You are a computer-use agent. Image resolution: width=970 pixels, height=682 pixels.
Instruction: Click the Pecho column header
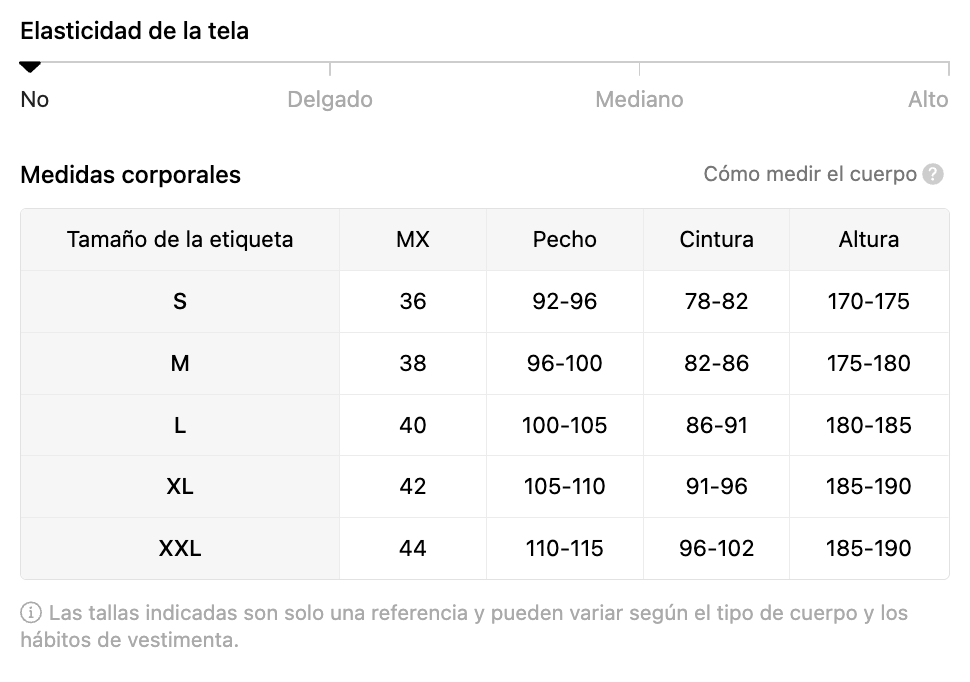click(565, 240)
